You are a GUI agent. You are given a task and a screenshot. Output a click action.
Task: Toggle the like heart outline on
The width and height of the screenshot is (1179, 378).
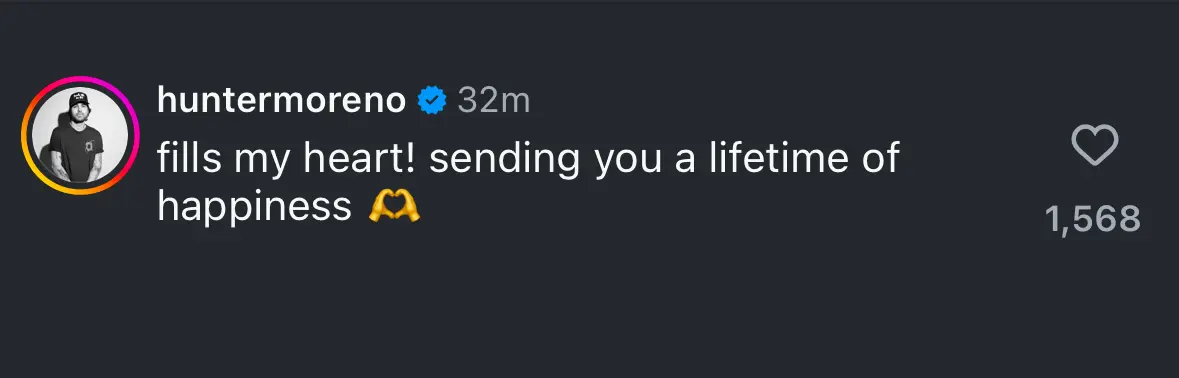pyautogui.click(x=1094, y=145)
